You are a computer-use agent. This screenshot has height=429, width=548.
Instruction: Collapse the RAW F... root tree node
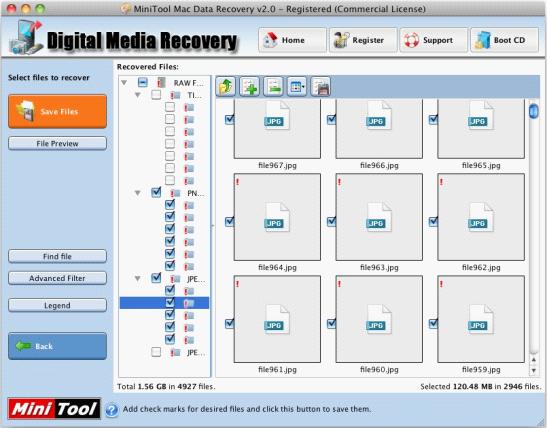tap(124, 83)
